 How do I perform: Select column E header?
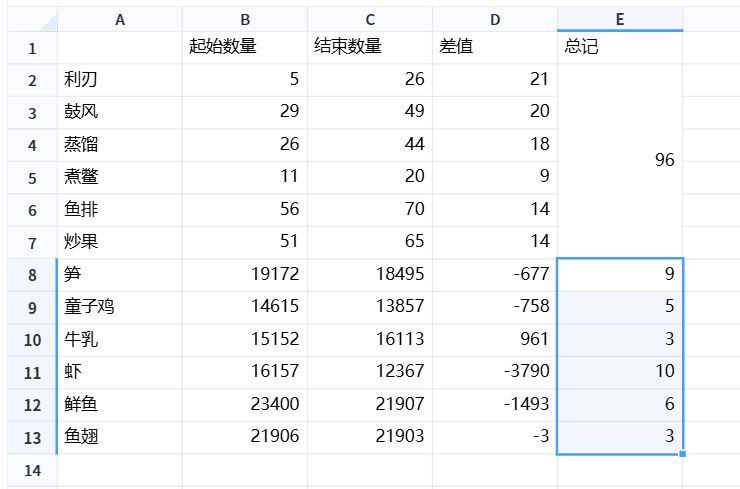tap(620, 19)
